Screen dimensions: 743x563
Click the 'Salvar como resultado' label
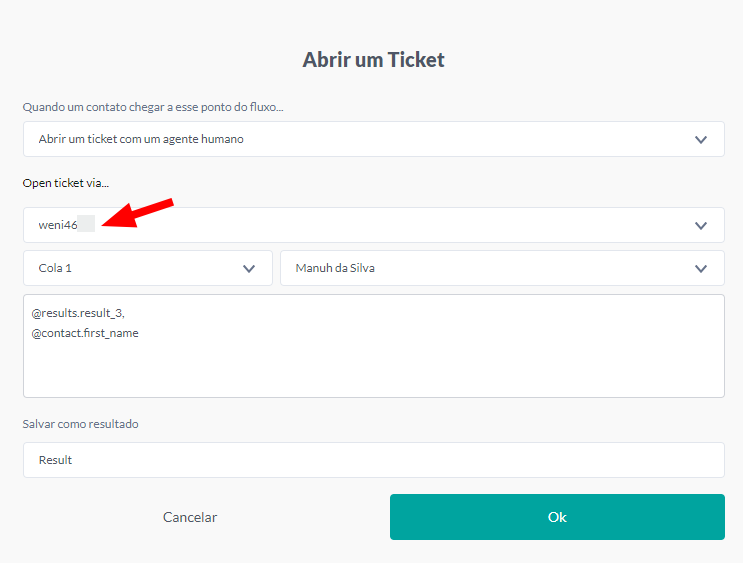pos(81,424)
